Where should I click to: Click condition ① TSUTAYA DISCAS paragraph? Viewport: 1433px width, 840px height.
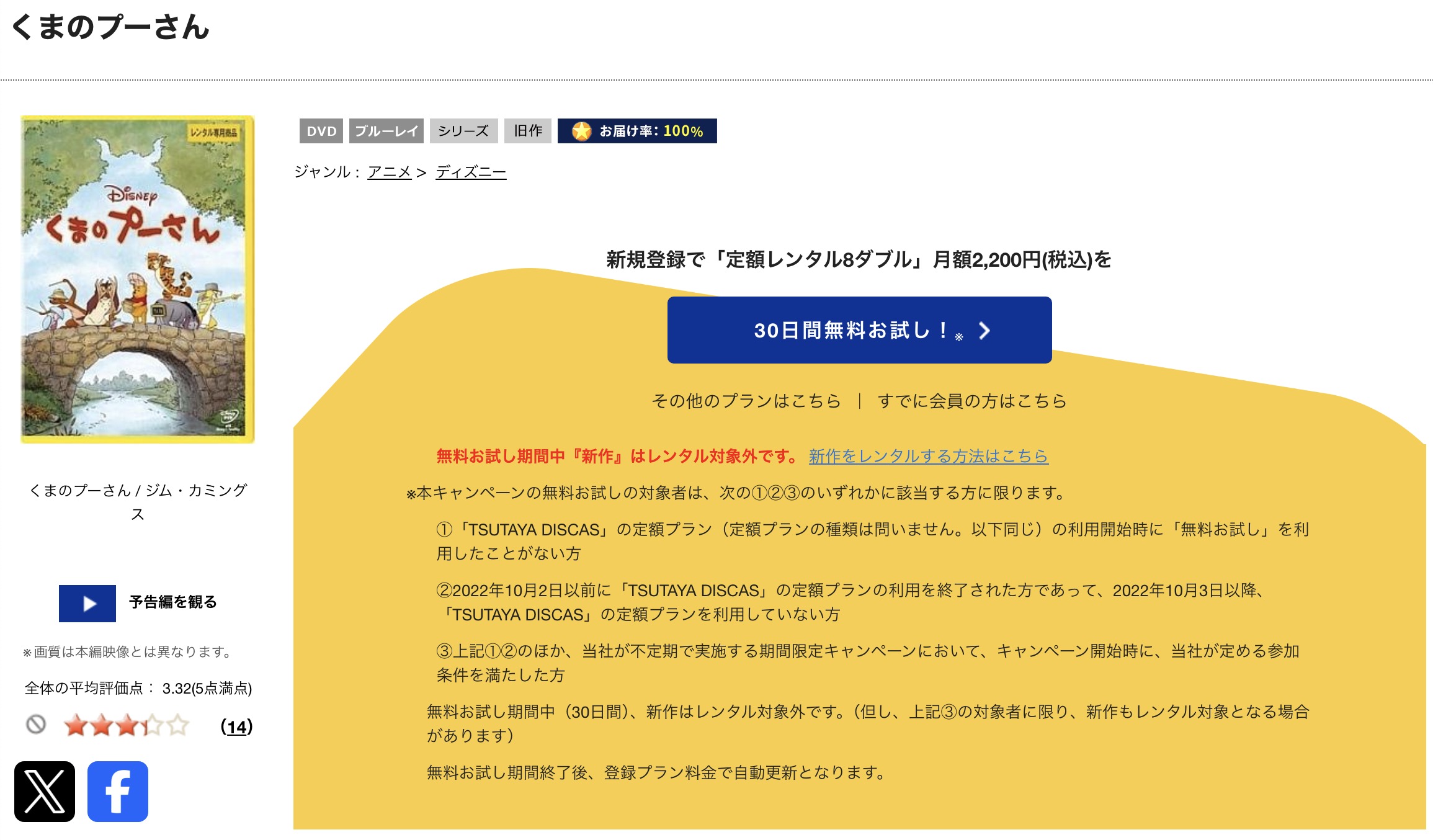(x=873, y=541)
